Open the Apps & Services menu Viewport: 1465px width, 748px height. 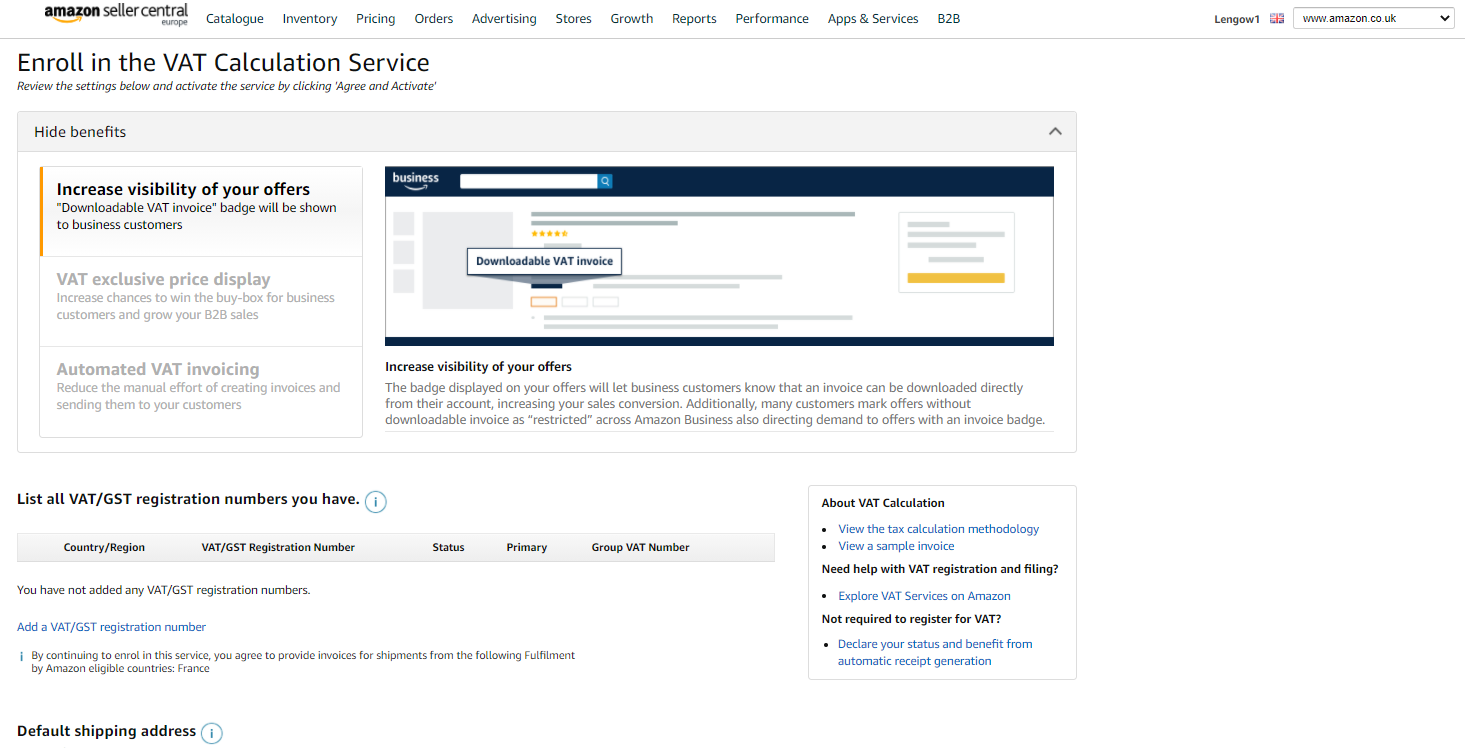point(873,19)
